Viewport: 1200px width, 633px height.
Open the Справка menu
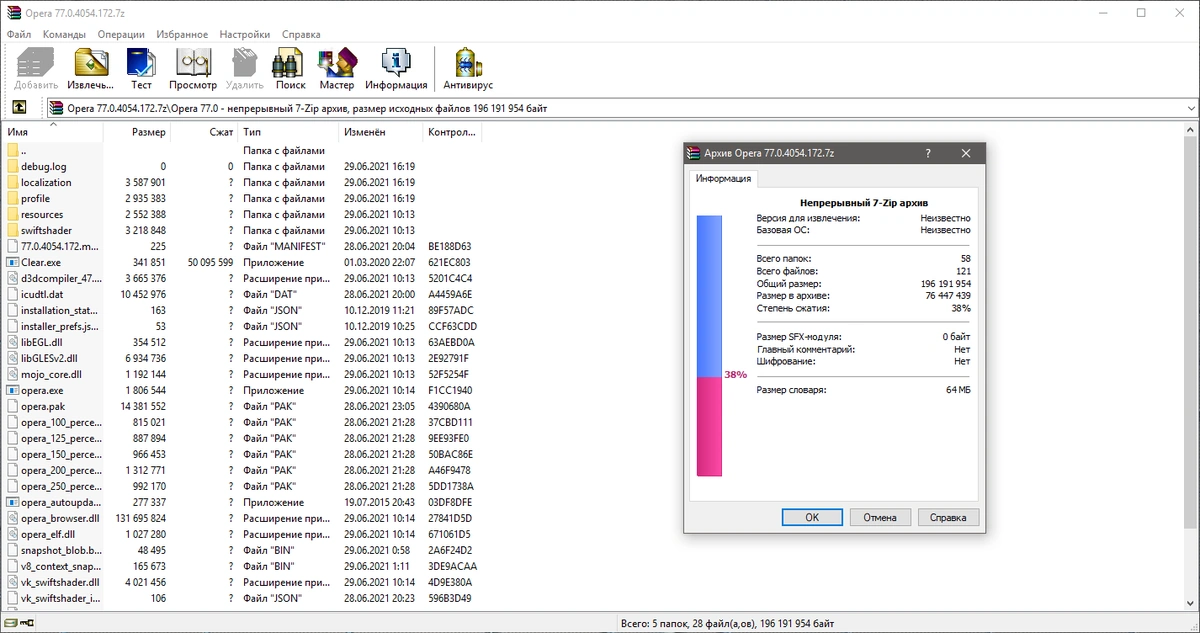pos(301,34)
